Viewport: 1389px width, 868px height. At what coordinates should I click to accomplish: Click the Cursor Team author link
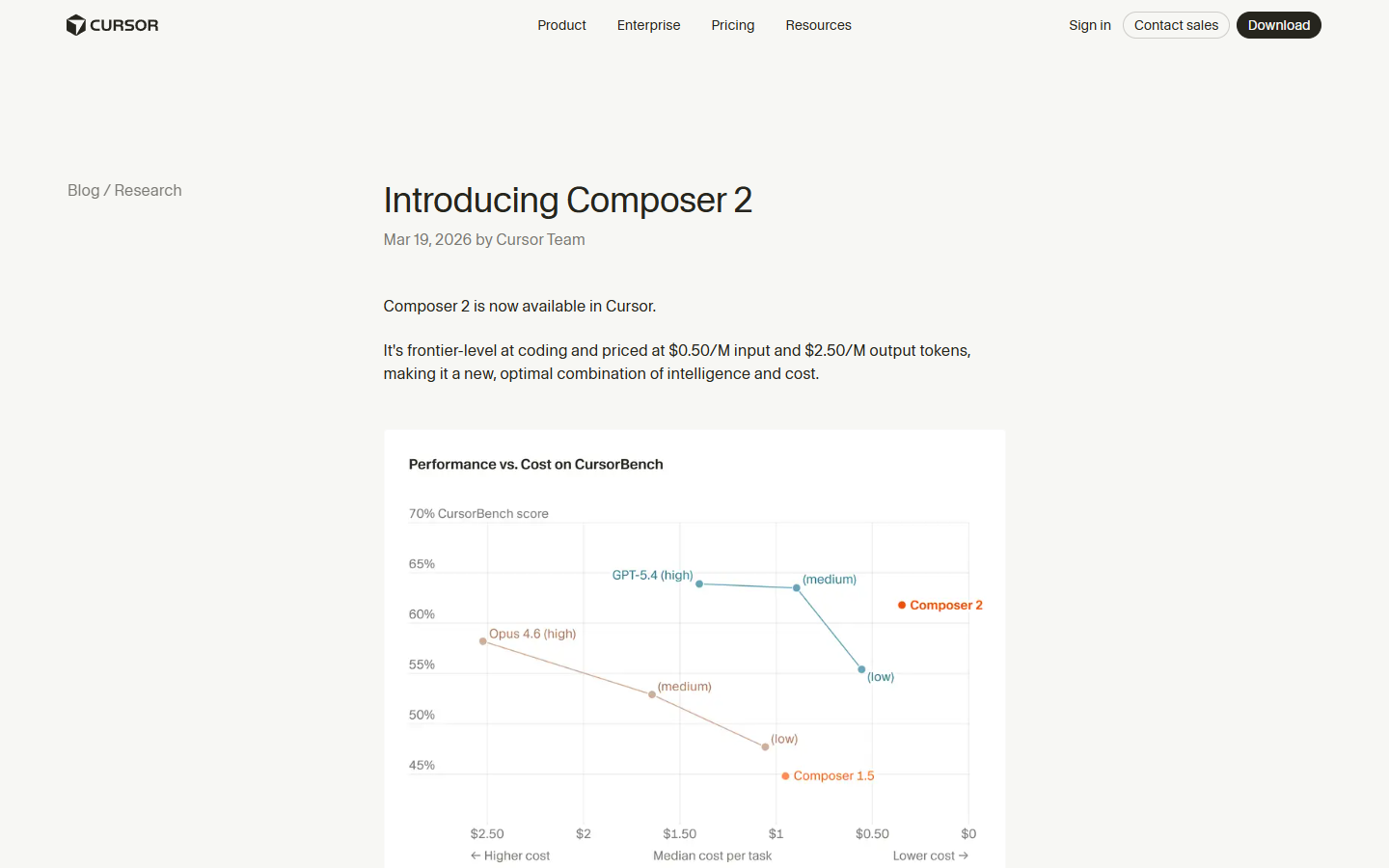[540, 239]
